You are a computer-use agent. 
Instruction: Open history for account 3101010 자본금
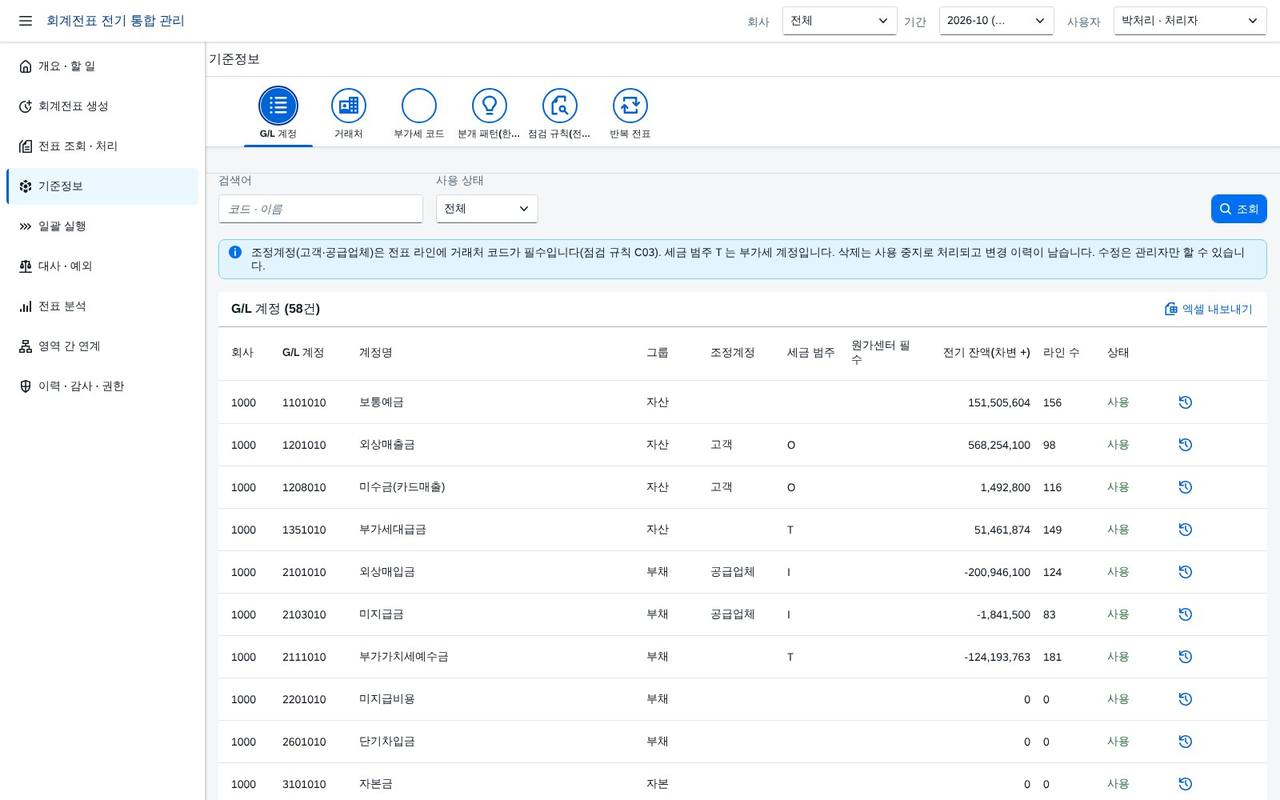(1185, 784)
